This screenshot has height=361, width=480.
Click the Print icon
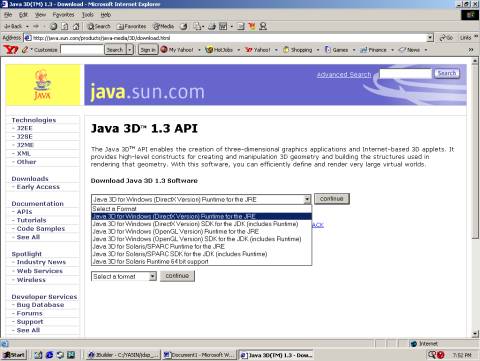[x=212, y=26]
